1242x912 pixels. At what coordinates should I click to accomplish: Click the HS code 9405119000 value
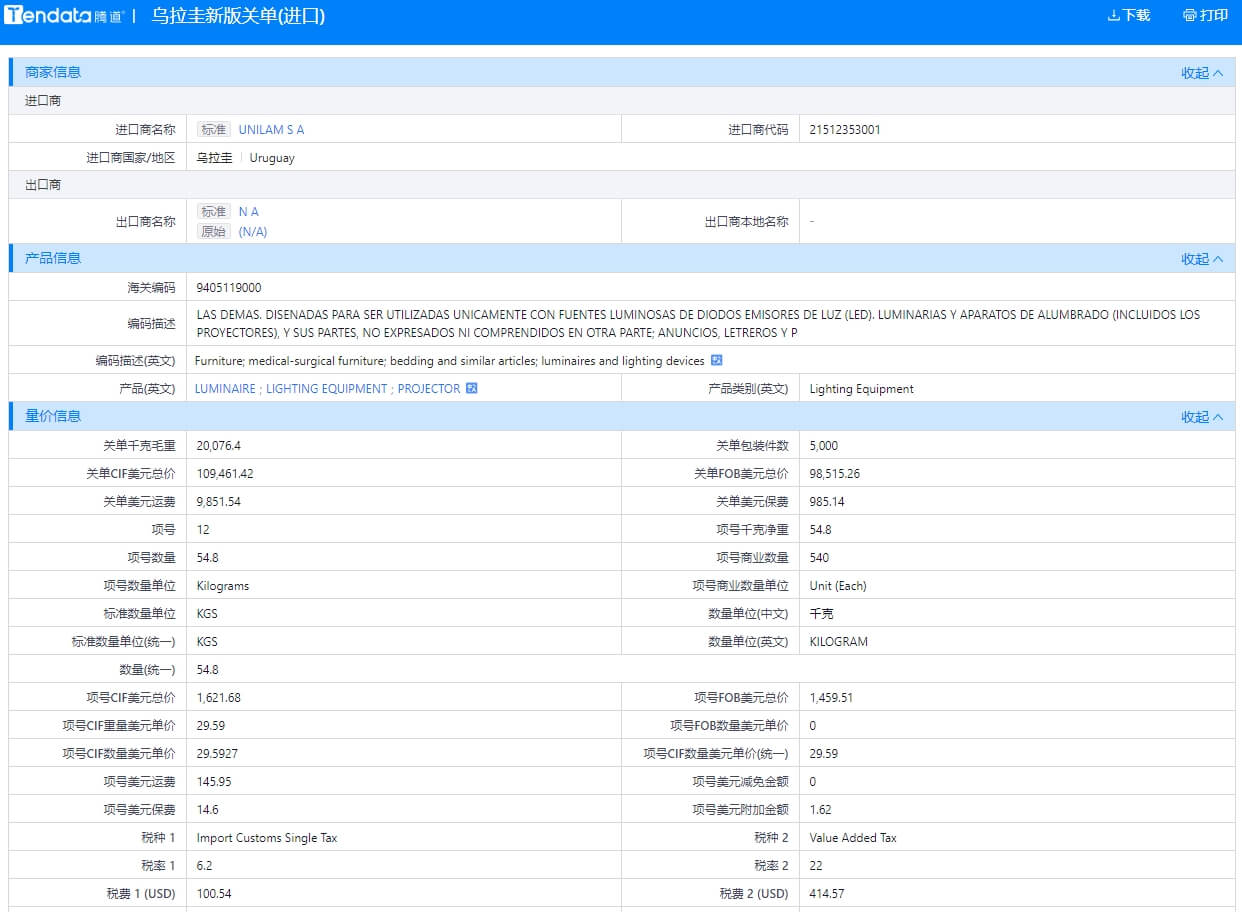(x=229, y=288)
